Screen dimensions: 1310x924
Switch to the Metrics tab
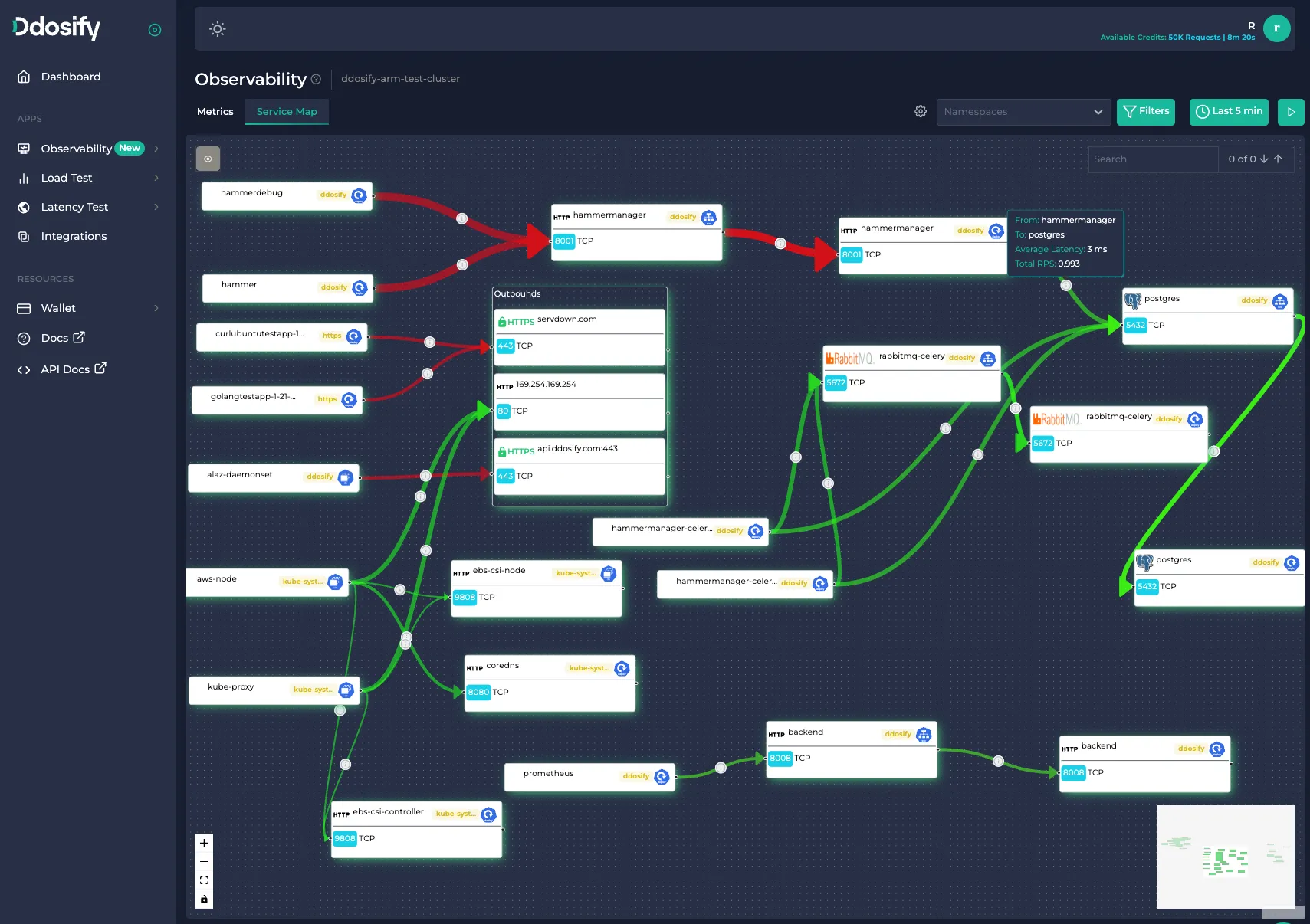[x=215, y=111]
